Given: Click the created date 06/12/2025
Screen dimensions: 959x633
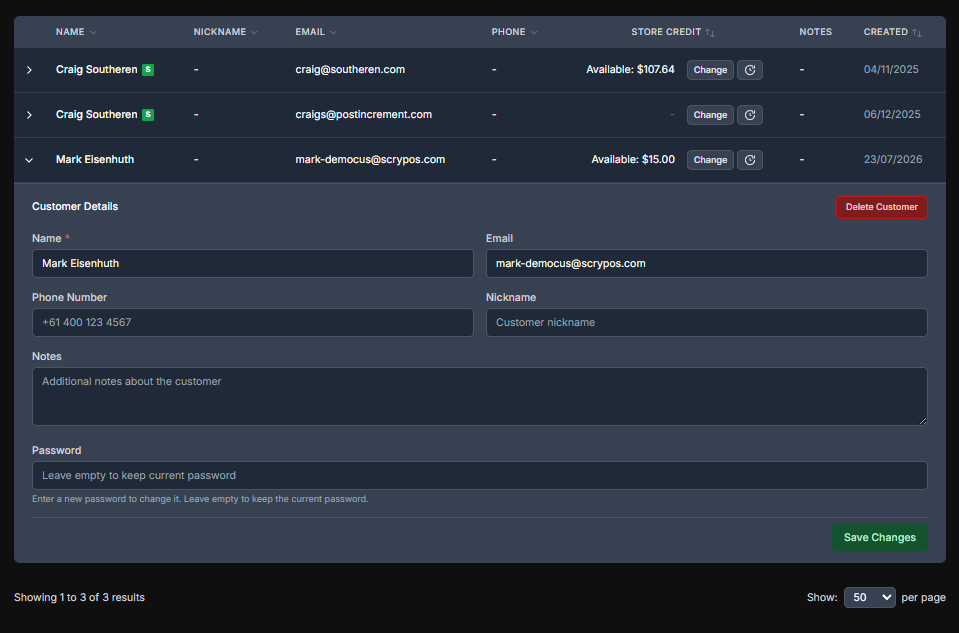Looking at the screenshot, I should click(x=892, y=114).
